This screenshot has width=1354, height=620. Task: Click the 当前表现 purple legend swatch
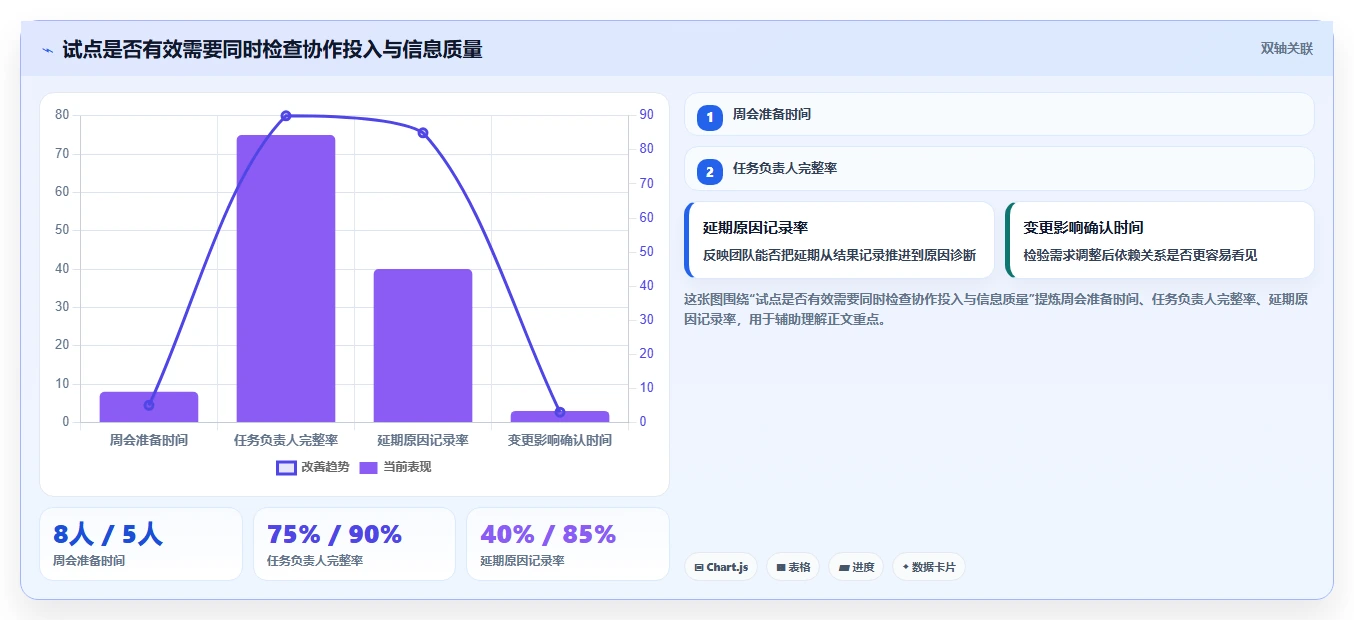(x=368, y=467)
